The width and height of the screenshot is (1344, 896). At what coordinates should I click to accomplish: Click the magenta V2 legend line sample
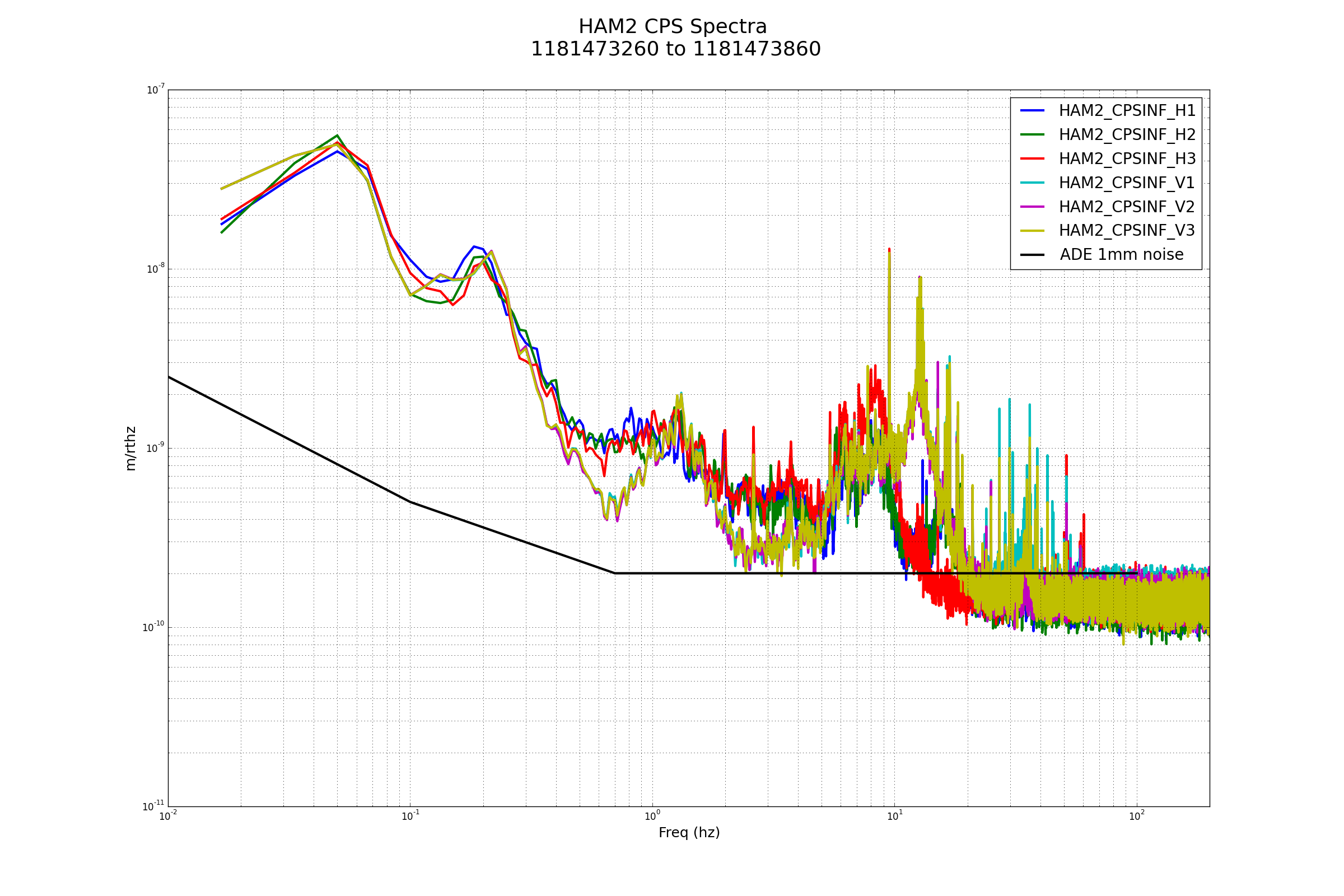[x=1033, y=207]
